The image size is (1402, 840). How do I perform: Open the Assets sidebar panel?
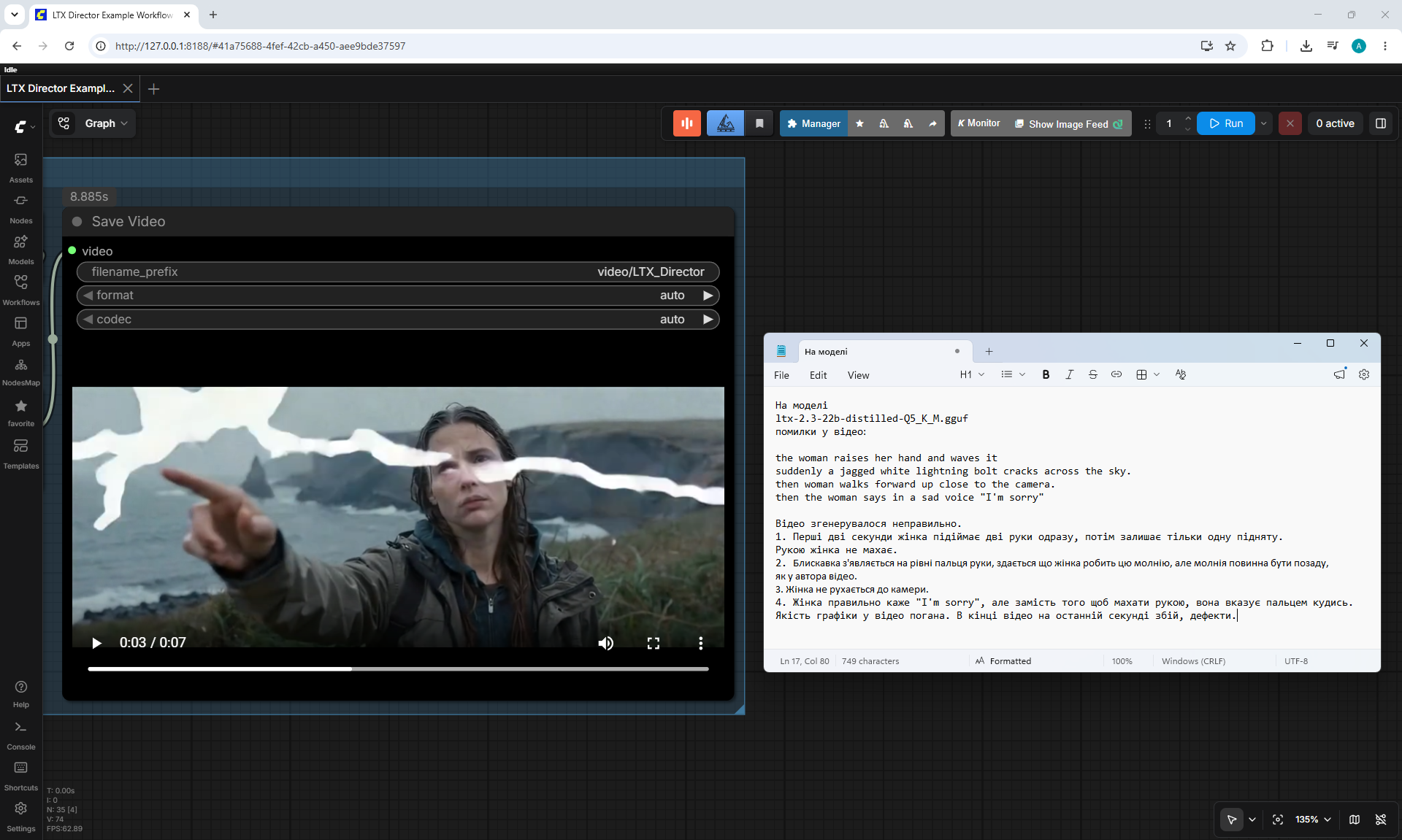[x=21, y=167]
